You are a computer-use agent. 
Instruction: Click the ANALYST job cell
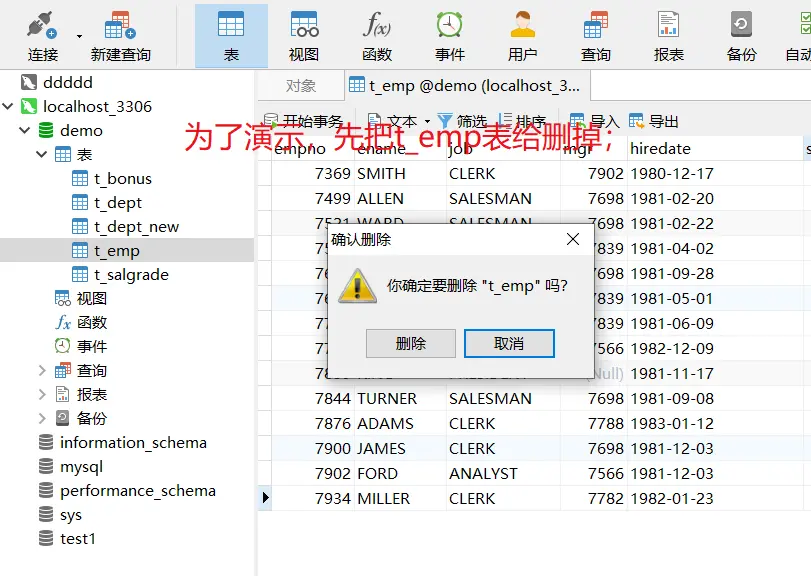(503, 474)
